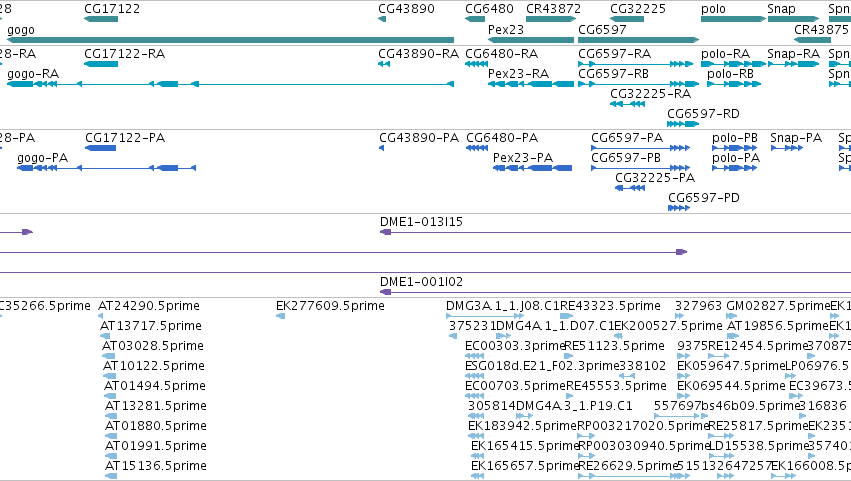Click the RE51123.5prime EST label
The image size is (851, 481).
pos(614,346)
